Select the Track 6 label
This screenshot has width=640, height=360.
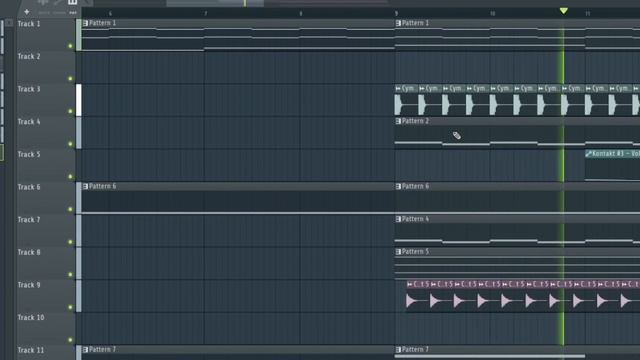[x=29, y=187]
